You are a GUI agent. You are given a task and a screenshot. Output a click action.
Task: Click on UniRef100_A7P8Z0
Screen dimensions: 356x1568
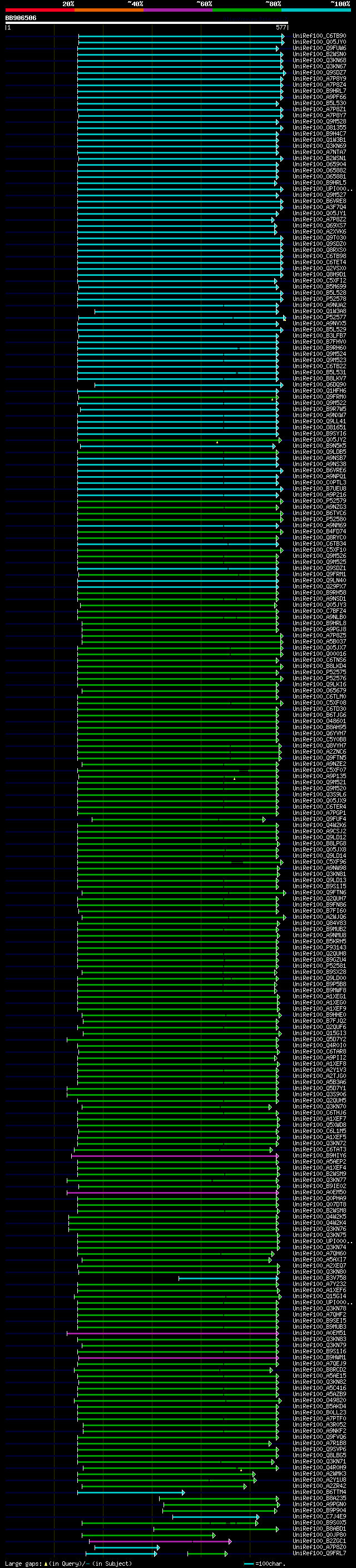[319, 1547]
